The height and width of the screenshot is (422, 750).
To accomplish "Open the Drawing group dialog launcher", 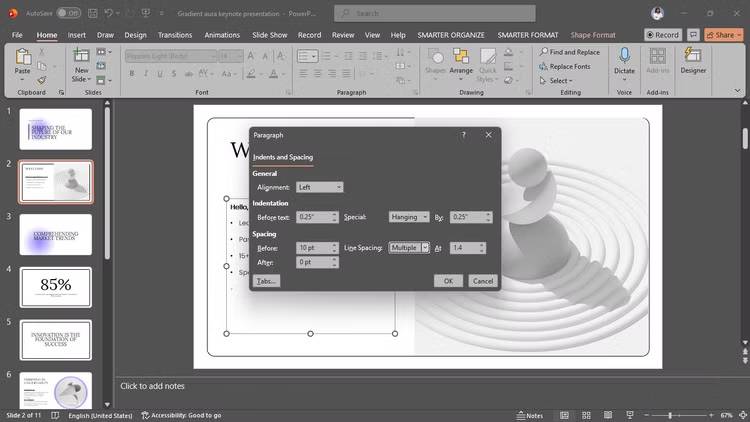I will pos(528,92).
